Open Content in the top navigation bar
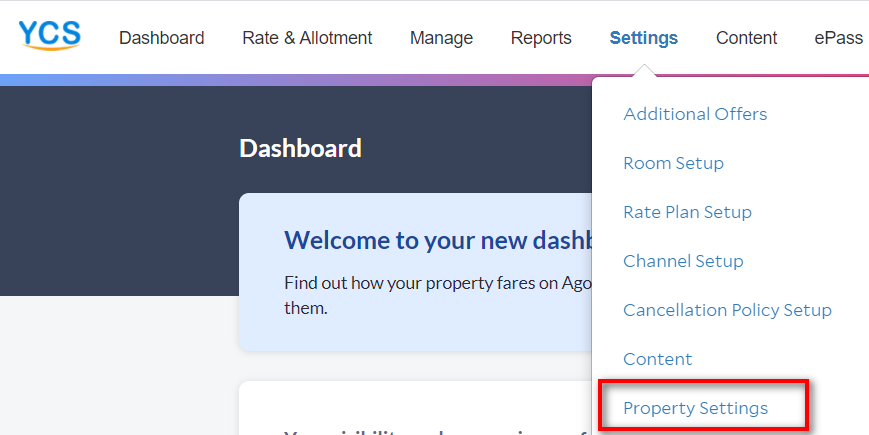The image size is (869, 435). click(x=746, y=38)
